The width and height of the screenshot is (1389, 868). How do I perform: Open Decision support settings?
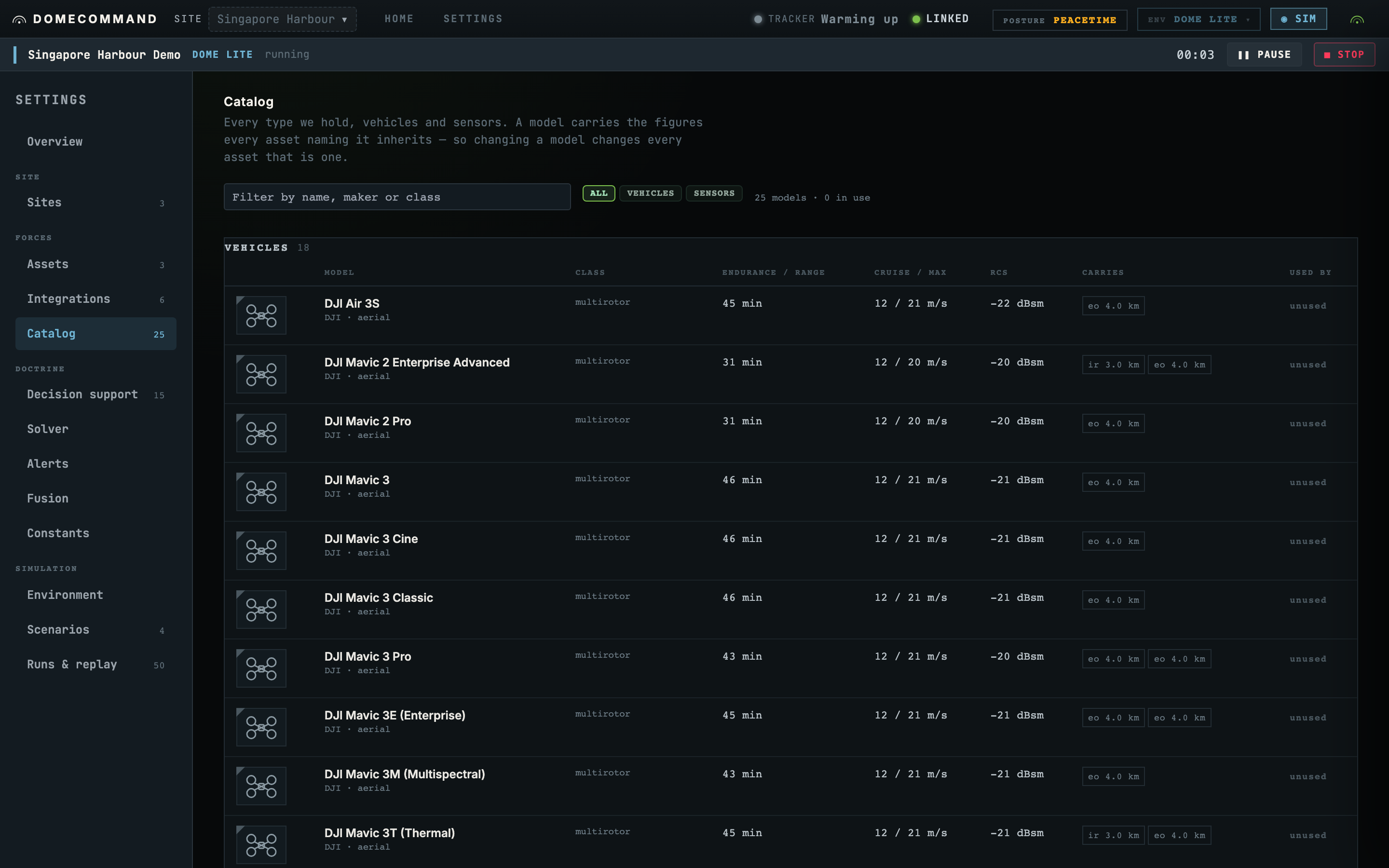pos(96,394)
